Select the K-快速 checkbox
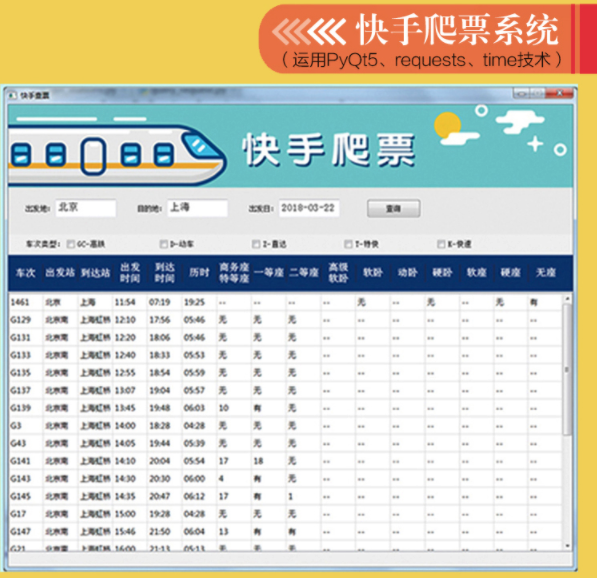This screenshot has height=578, width=597. pyautogui.click(x=441, y=244)
